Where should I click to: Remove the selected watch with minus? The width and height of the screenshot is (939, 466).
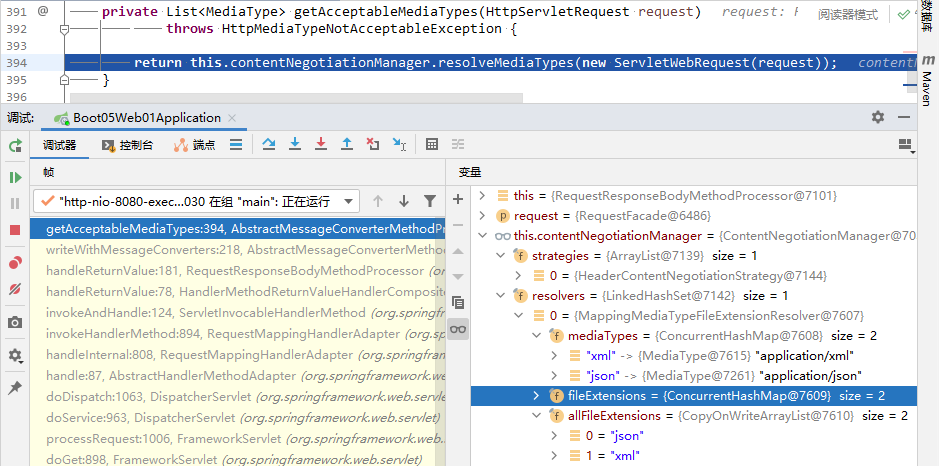coord(458,225)
